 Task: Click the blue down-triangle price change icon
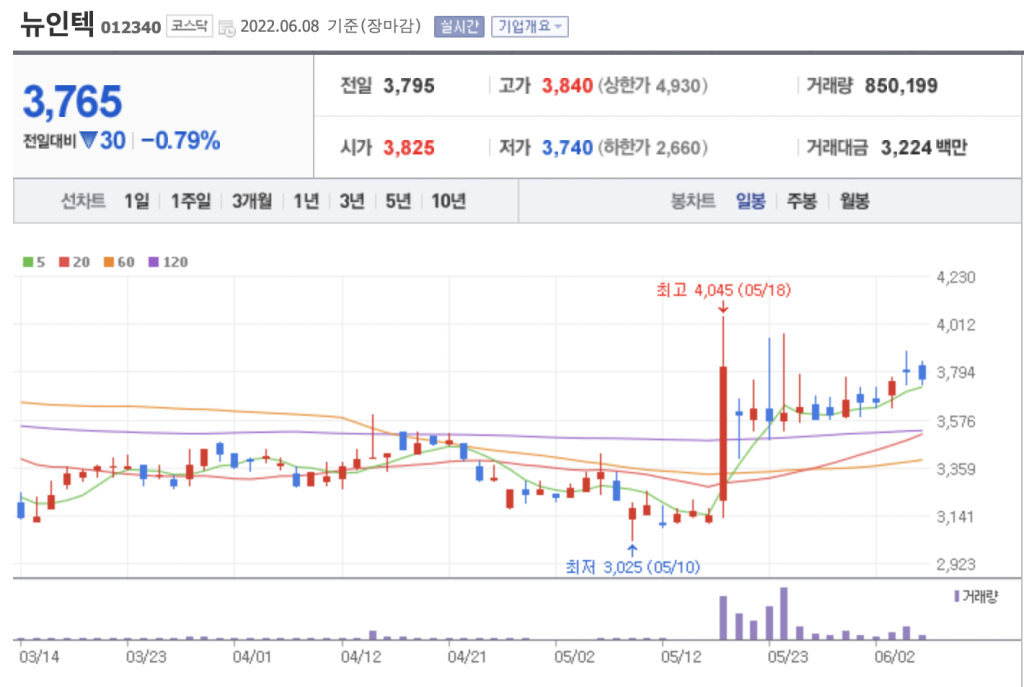88,141
